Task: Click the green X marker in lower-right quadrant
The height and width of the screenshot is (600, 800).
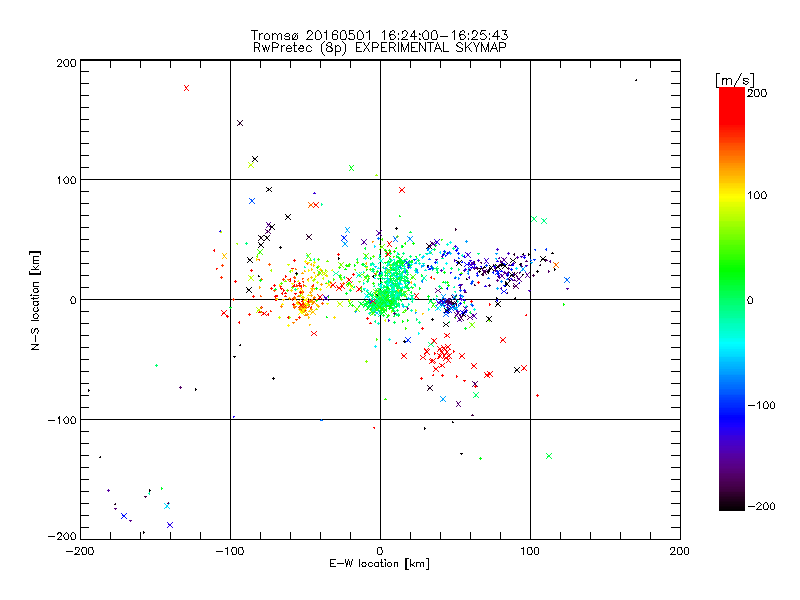Action: coord(549,456)
